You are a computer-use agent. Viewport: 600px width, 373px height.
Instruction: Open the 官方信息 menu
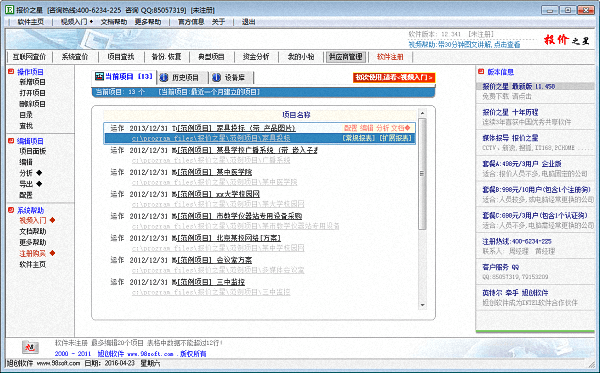pos(191,22)
